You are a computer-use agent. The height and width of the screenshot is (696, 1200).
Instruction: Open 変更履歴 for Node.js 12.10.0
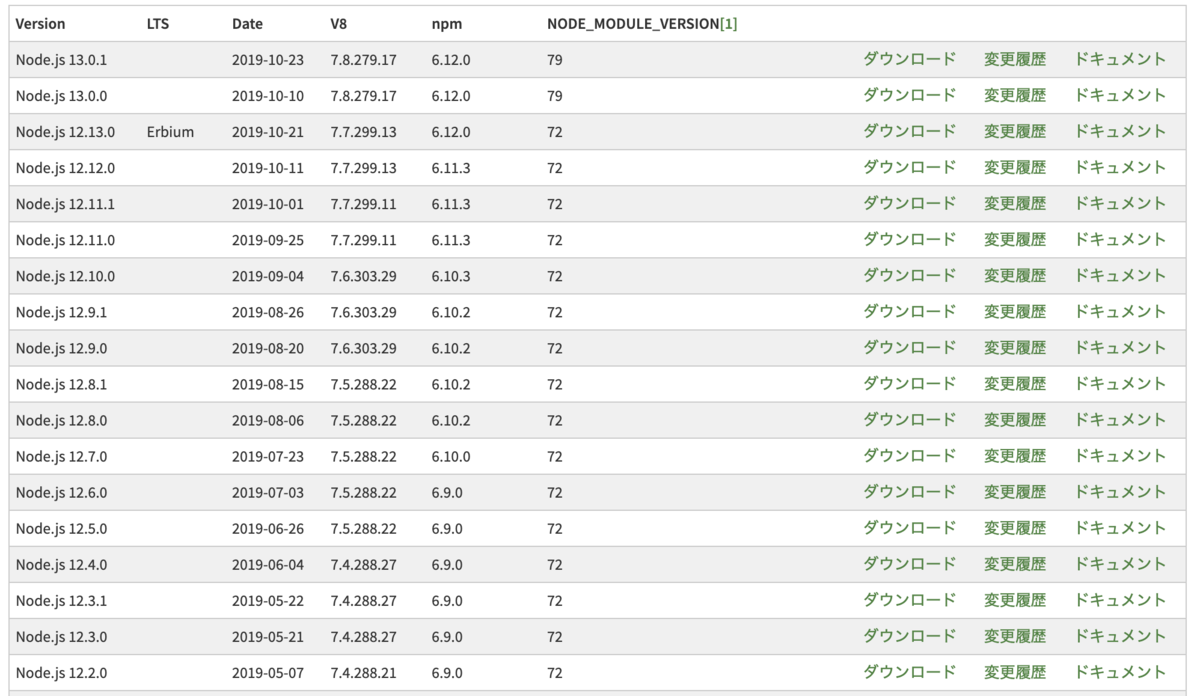[x=1015, y=275]
